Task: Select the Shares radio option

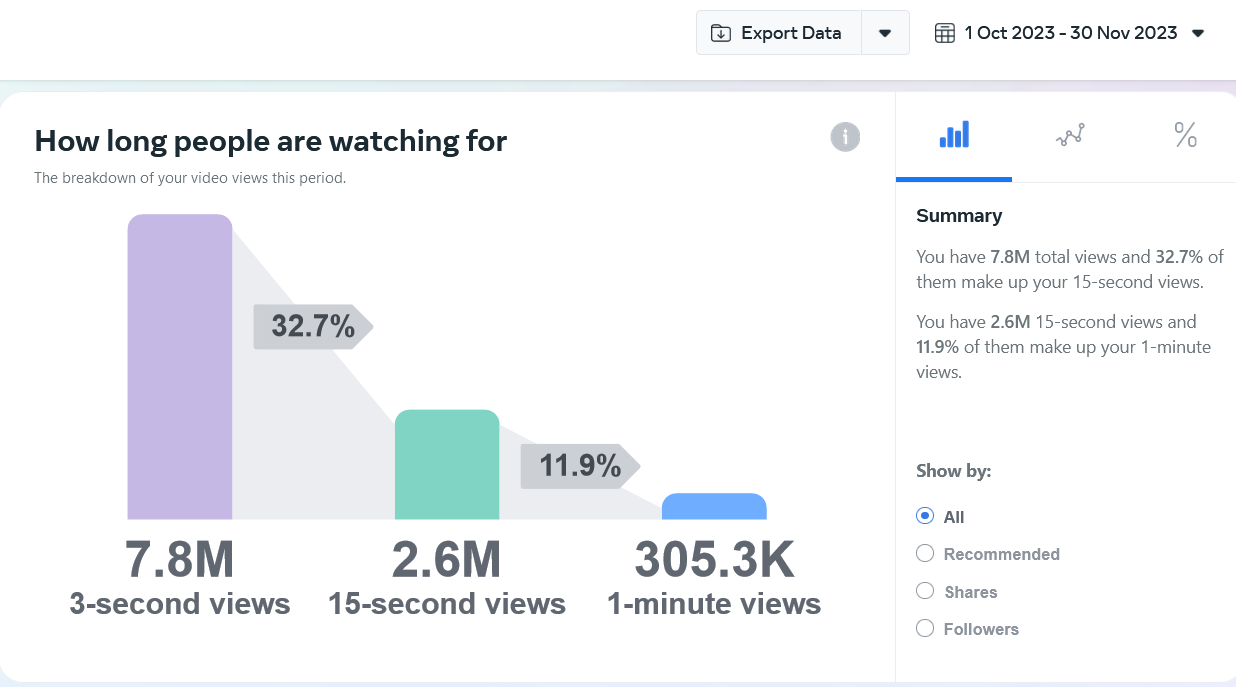Action: tap(925, 592)
